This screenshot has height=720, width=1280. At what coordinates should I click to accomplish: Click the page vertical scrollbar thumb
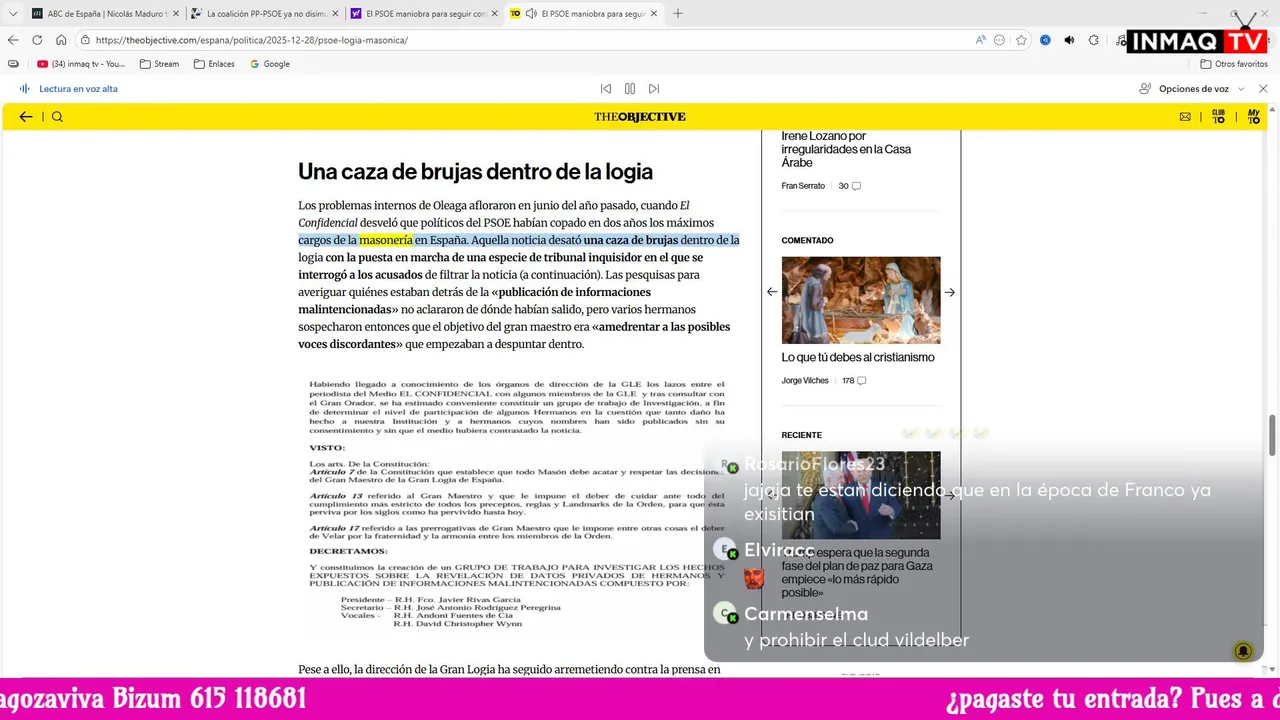[x=1273, y=434]
